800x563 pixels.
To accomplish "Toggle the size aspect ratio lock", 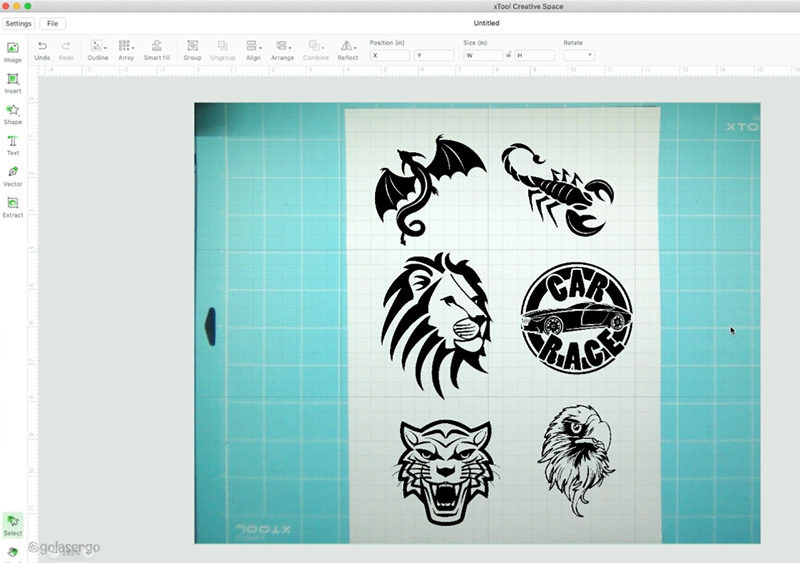I will click(x=509, y=55).
